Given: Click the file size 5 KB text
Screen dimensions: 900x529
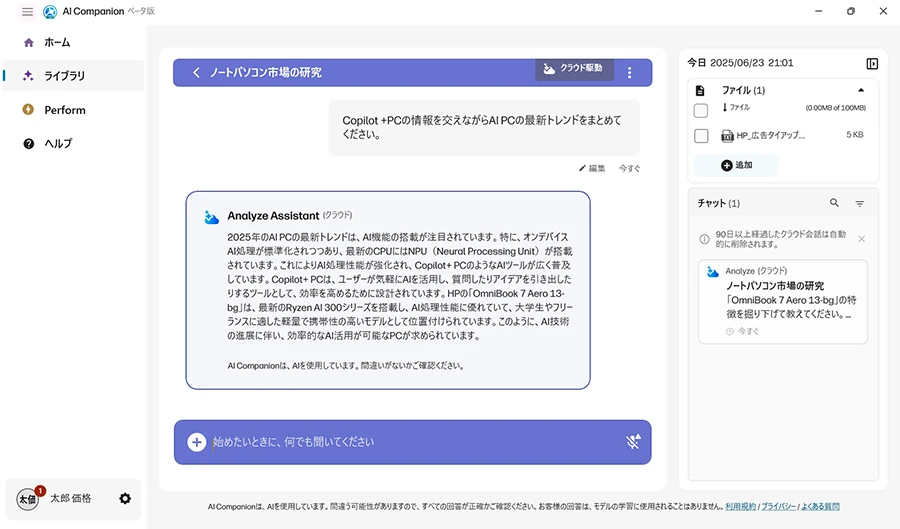Looking at the screenshot, I should [x=854, y=134].
